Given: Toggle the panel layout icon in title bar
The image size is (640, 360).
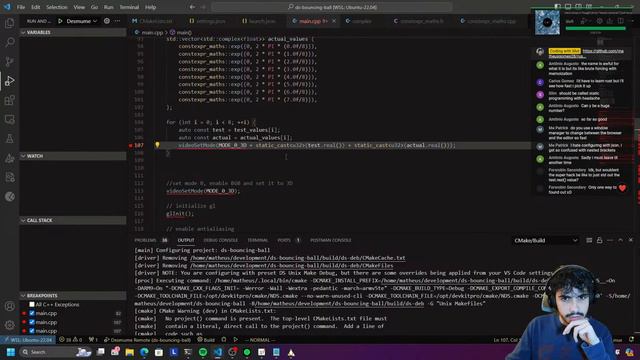Looking at the screenshot, I should (x=568, y=7).
